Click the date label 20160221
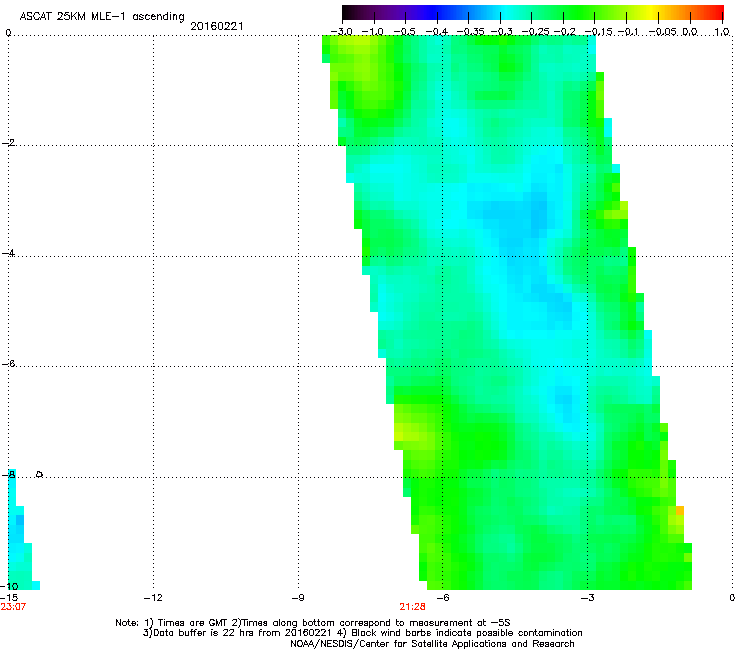 click(x=217, y=26)
